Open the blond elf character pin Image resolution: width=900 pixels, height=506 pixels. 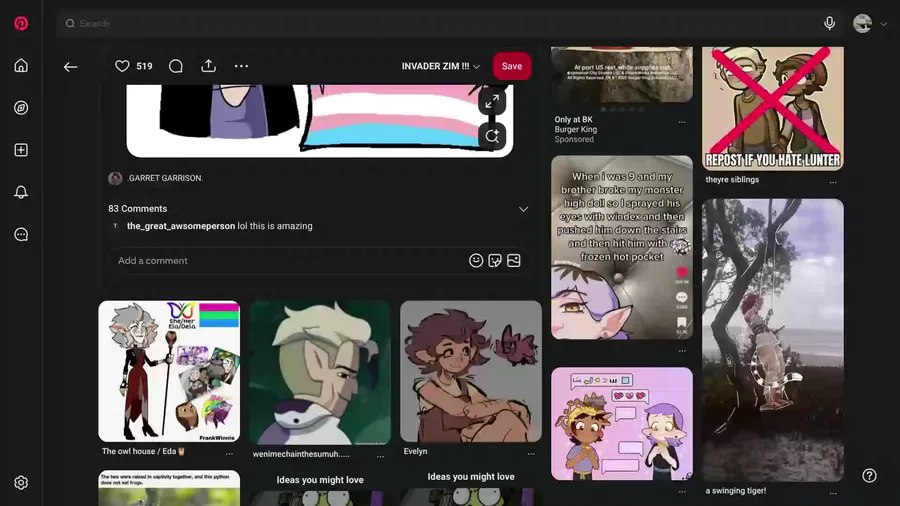click(x=320, y=372)
